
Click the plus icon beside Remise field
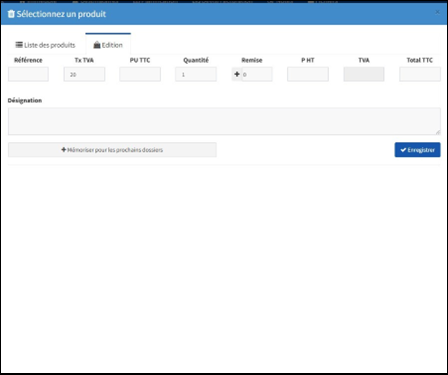(237, 74)
